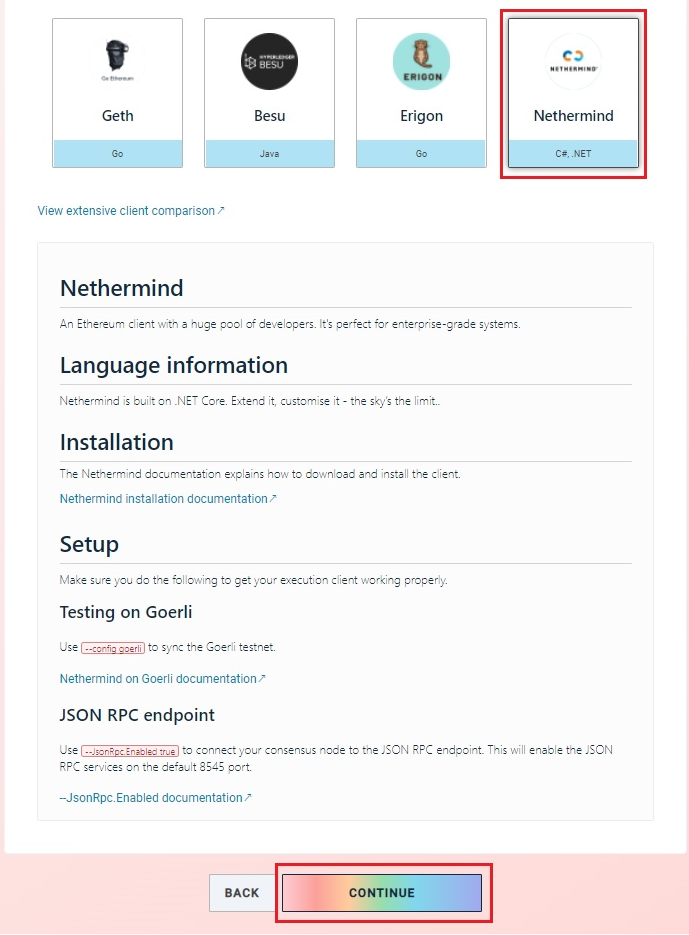Viewport: 689px width, 935px height.
Task: Click the Hyperledger Besu logo icon
Action: click(x=270, y=61)
